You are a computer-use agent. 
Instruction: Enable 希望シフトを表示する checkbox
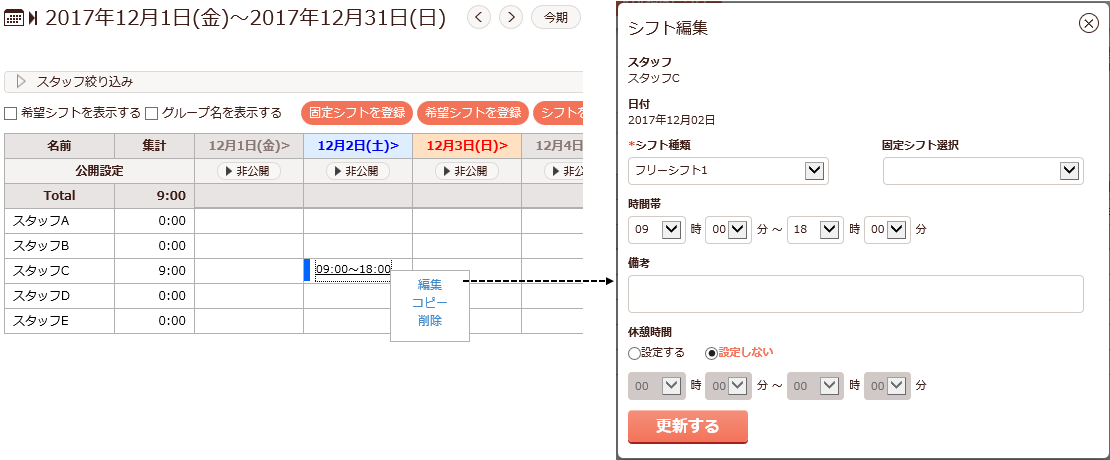click(11, 113)
